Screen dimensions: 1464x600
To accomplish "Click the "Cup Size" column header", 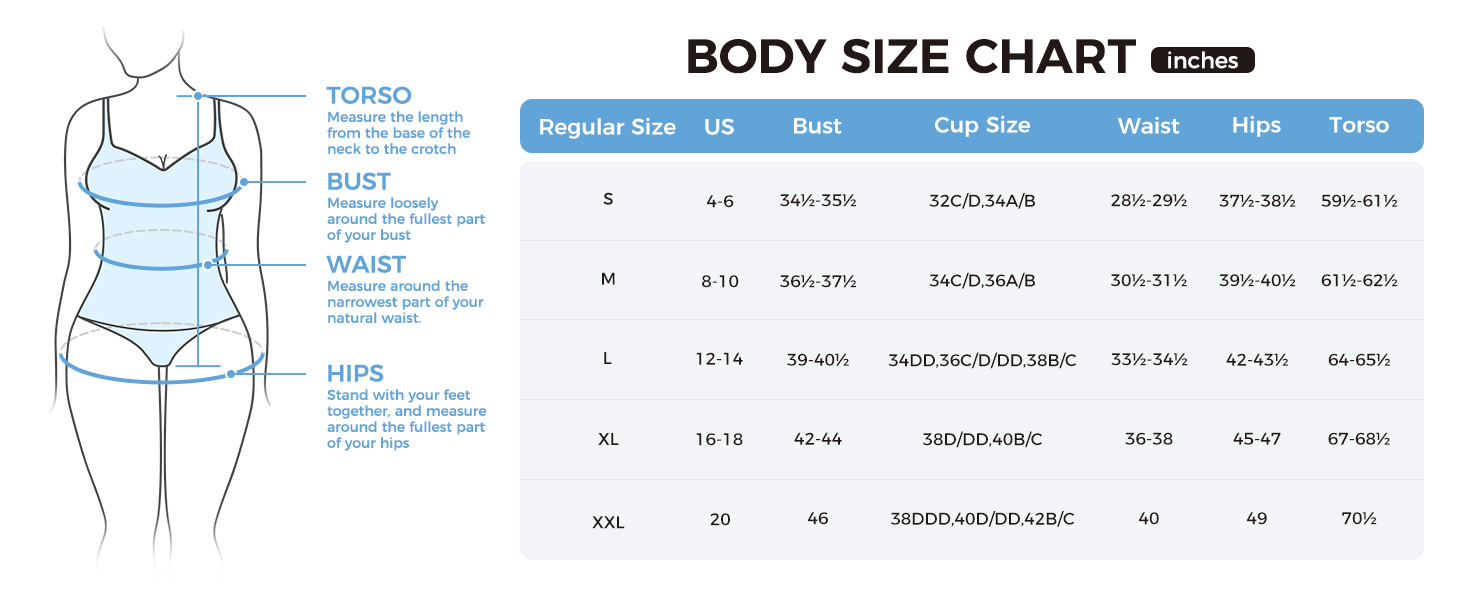I will [981, 126].
